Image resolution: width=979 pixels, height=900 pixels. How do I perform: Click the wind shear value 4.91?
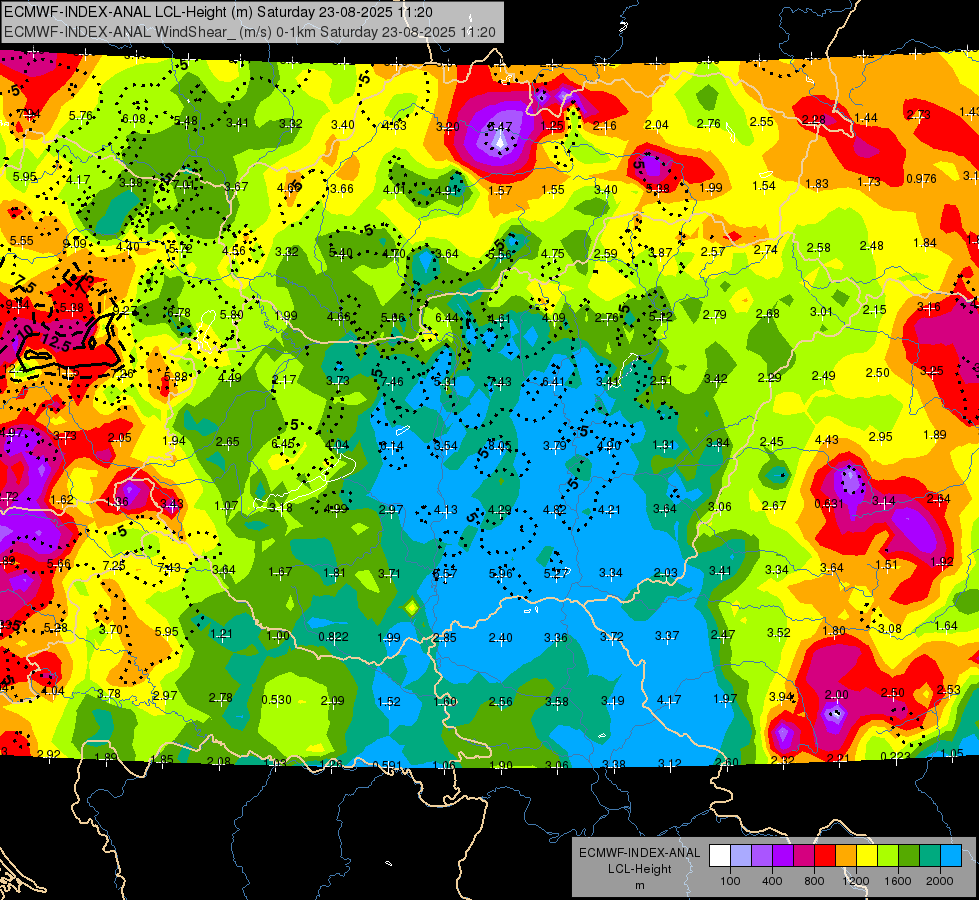(x=447, y=190)
